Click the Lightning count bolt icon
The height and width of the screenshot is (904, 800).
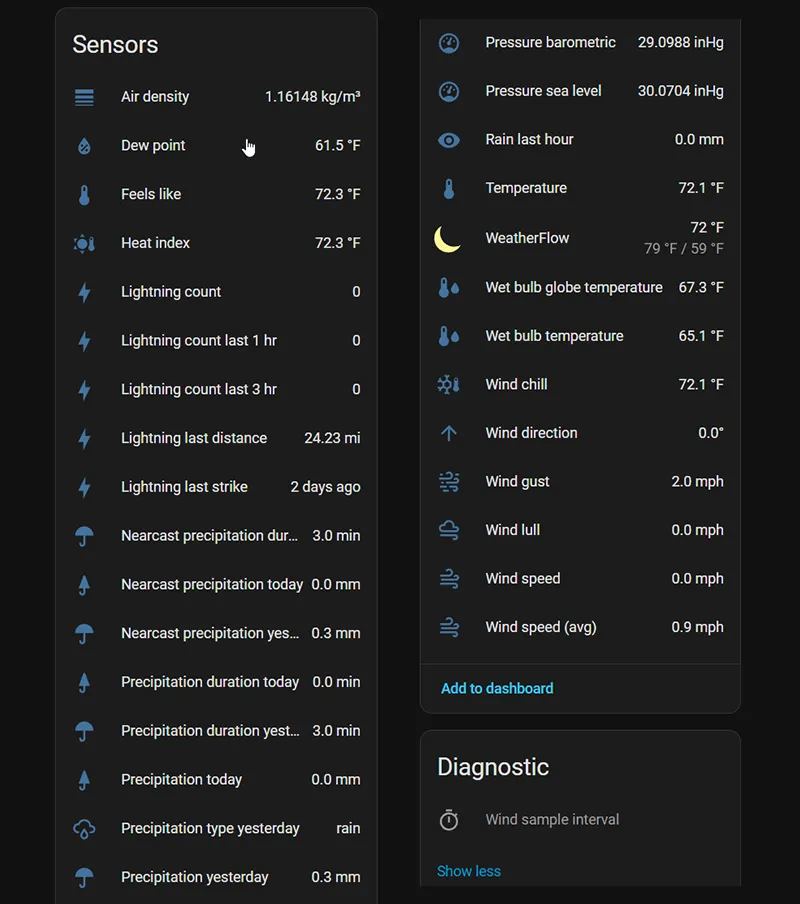[84, 292]
